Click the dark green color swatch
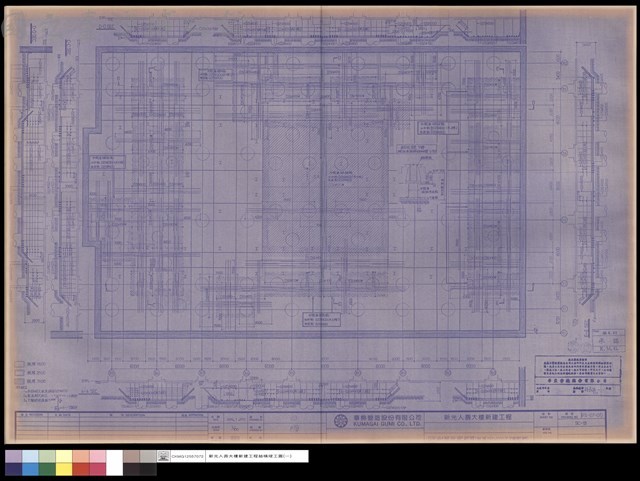This screenshot has height=481, width=640. [x=47, y=469]
